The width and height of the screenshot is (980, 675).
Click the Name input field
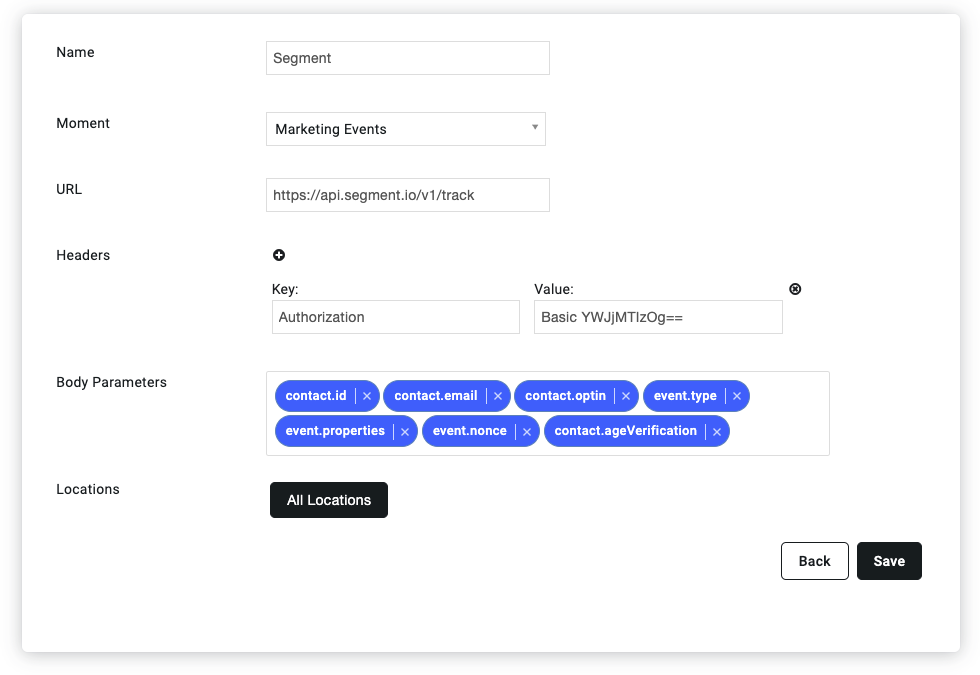[x=408, y=58]
